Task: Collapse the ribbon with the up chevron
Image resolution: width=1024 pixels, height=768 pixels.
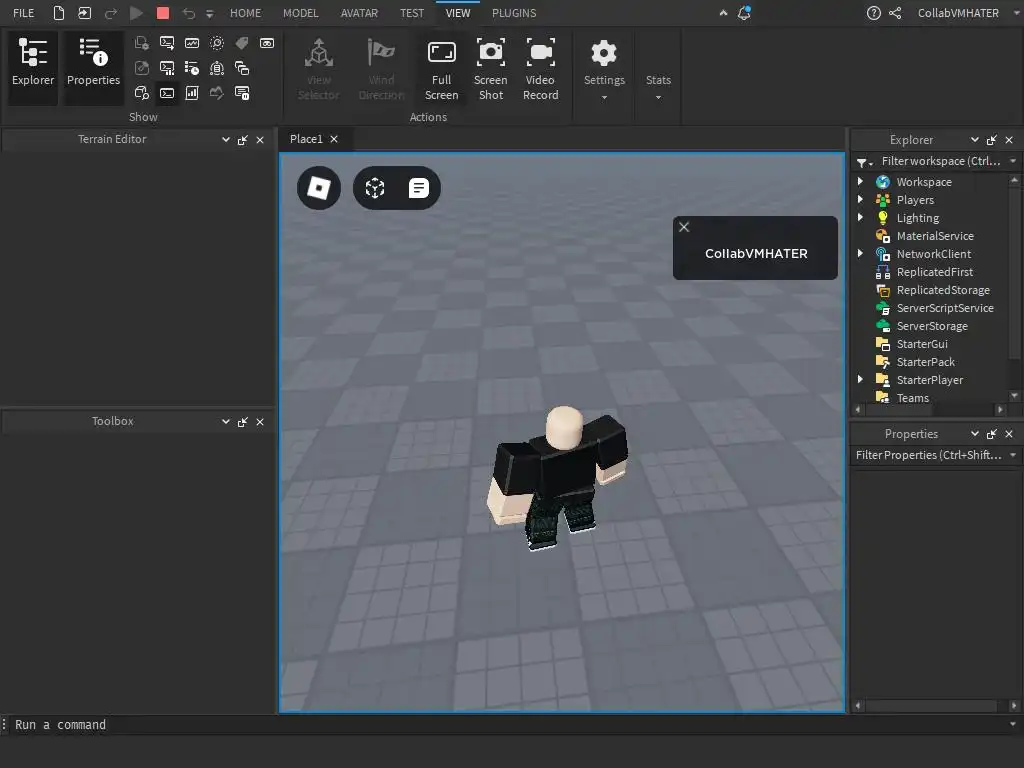Action: coord(723,12)
